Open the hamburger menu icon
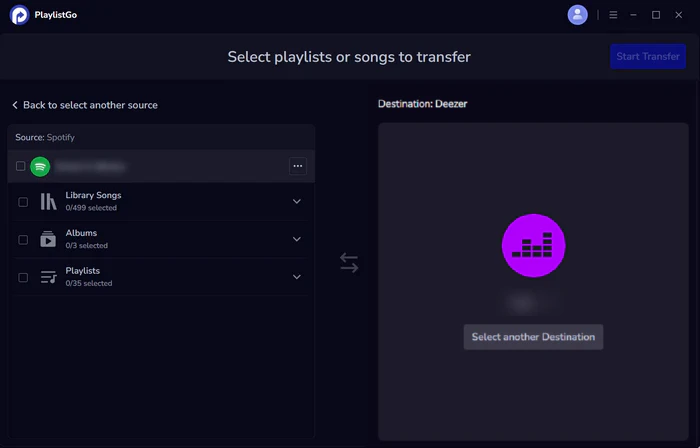700x448 pixels. tap(613, 15)
